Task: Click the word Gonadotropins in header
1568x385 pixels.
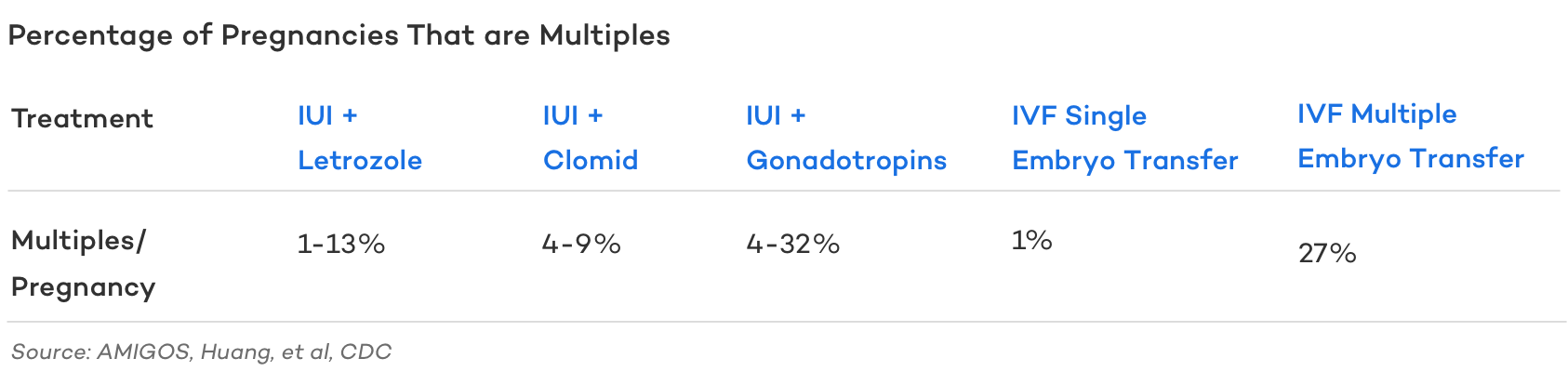Action: 846,161
